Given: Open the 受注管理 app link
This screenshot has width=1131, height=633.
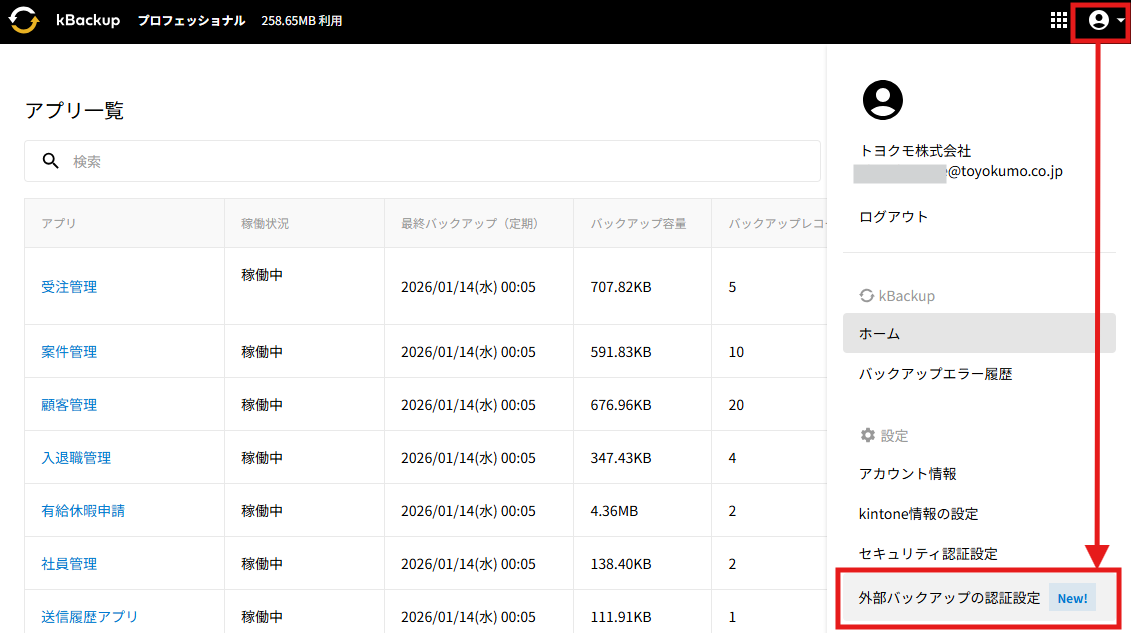Looking at the screenshot, I should [69, 287].
